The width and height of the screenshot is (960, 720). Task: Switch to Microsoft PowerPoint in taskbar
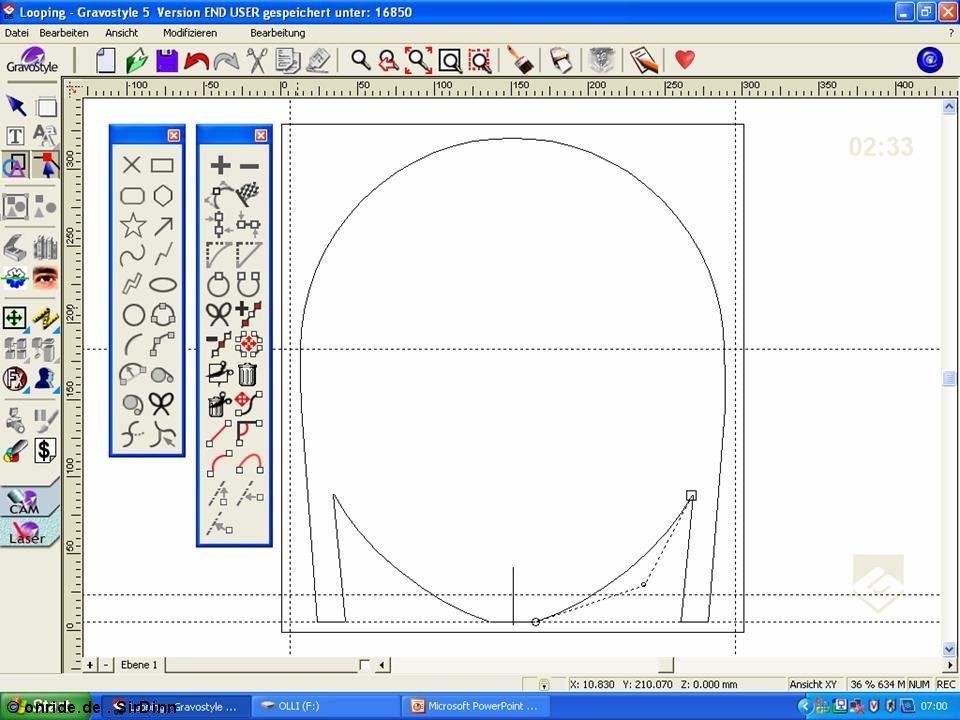[x=474, y=707]
